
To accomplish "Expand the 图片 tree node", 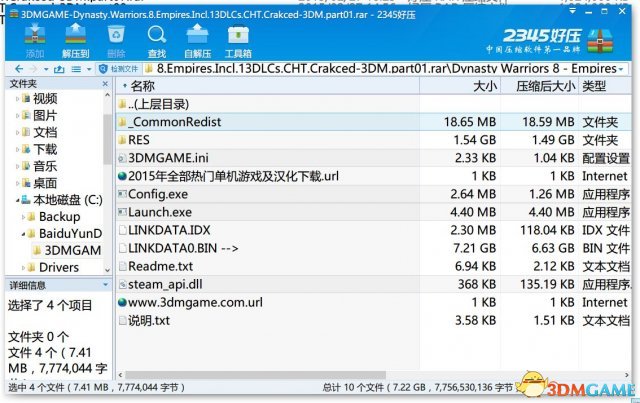I will click(17, 116).
